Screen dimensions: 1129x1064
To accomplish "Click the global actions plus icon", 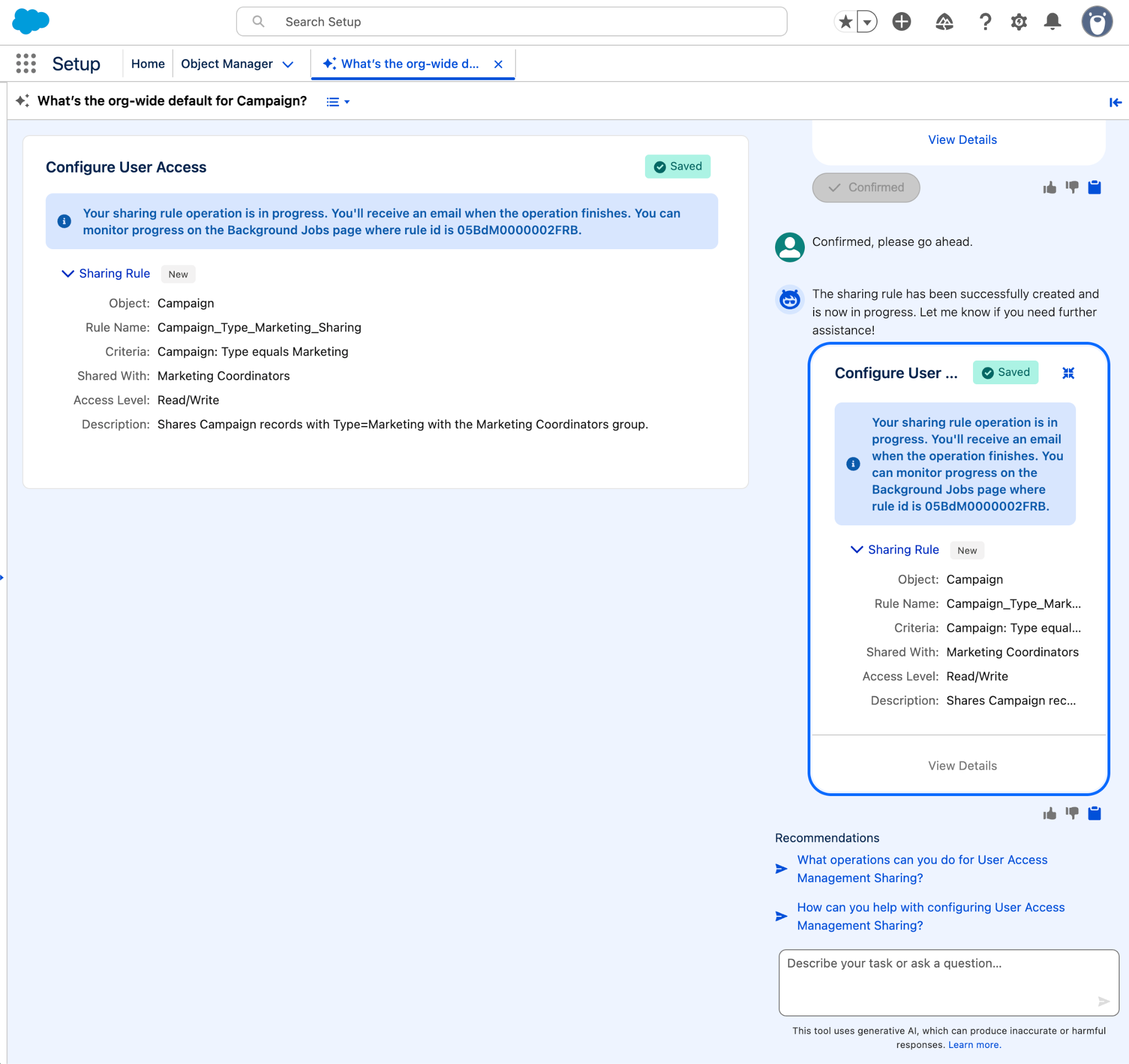I will click(x=901, y=22).
